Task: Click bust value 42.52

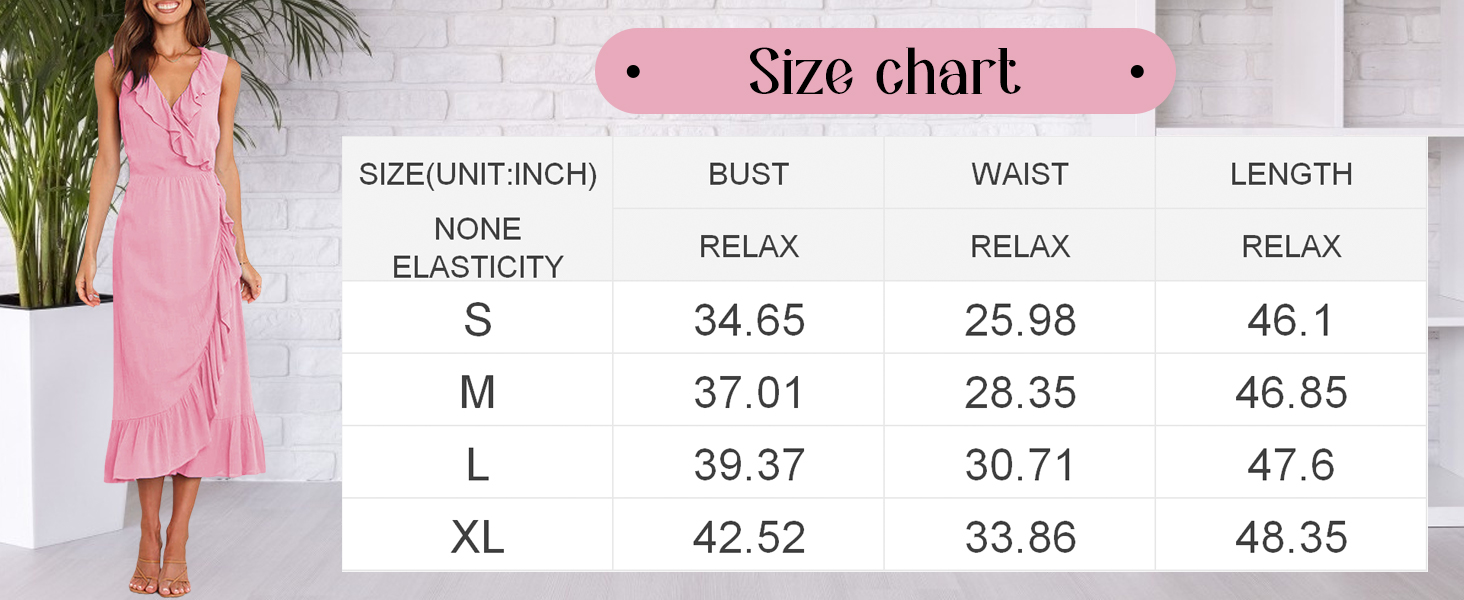Action: tap(749, 537)
